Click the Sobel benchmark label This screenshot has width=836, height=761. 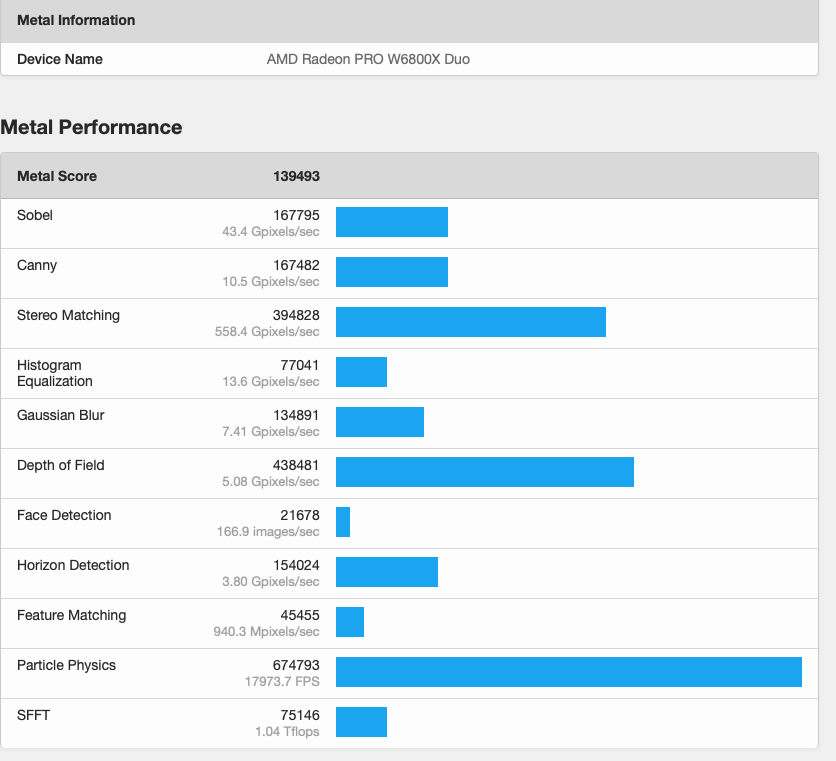35,215
